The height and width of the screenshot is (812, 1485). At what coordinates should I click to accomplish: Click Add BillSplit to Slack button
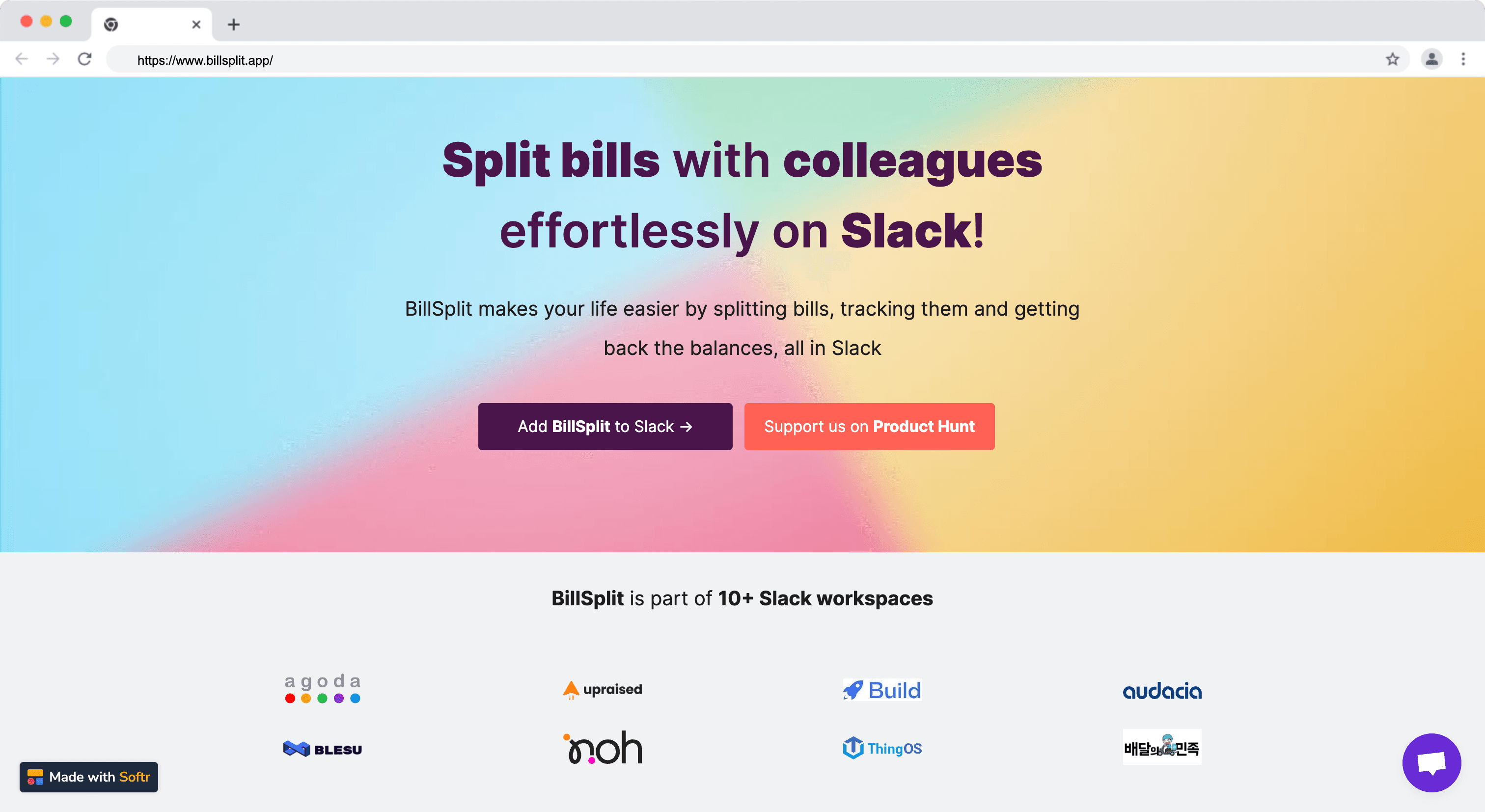[605, 427]
